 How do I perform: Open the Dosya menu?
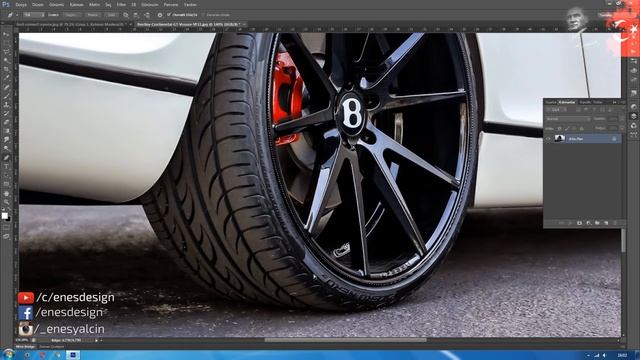(x=20, y=4)
